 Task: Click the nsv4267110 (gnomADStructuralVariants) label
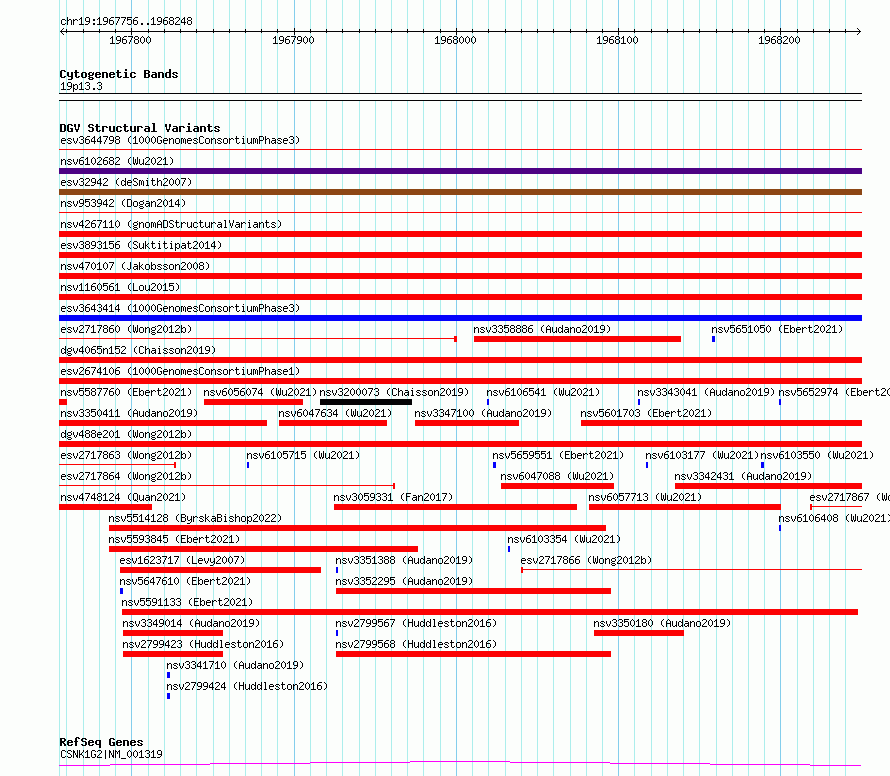[171, 224]
